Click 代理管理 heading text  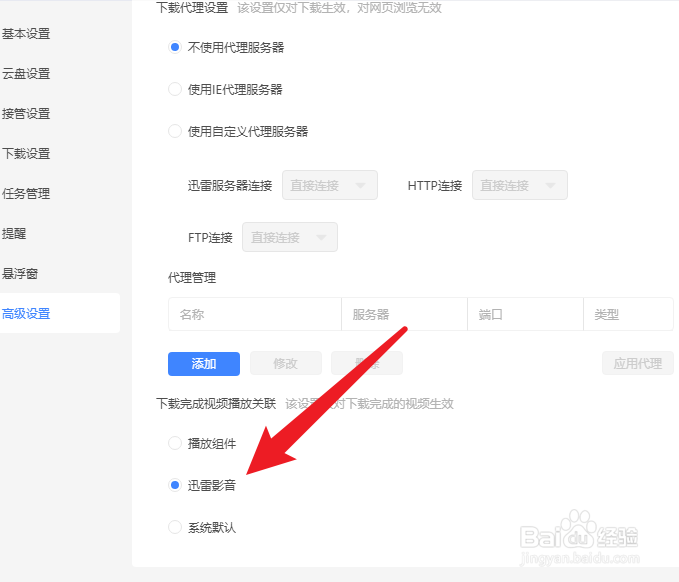[x=192, y=278]
